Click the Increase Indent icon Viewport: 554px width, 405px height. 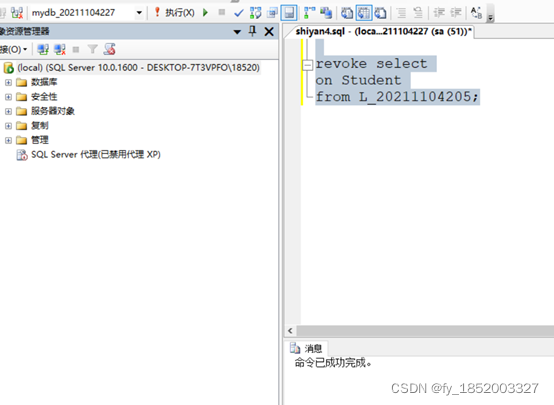[x=456, y=13]
